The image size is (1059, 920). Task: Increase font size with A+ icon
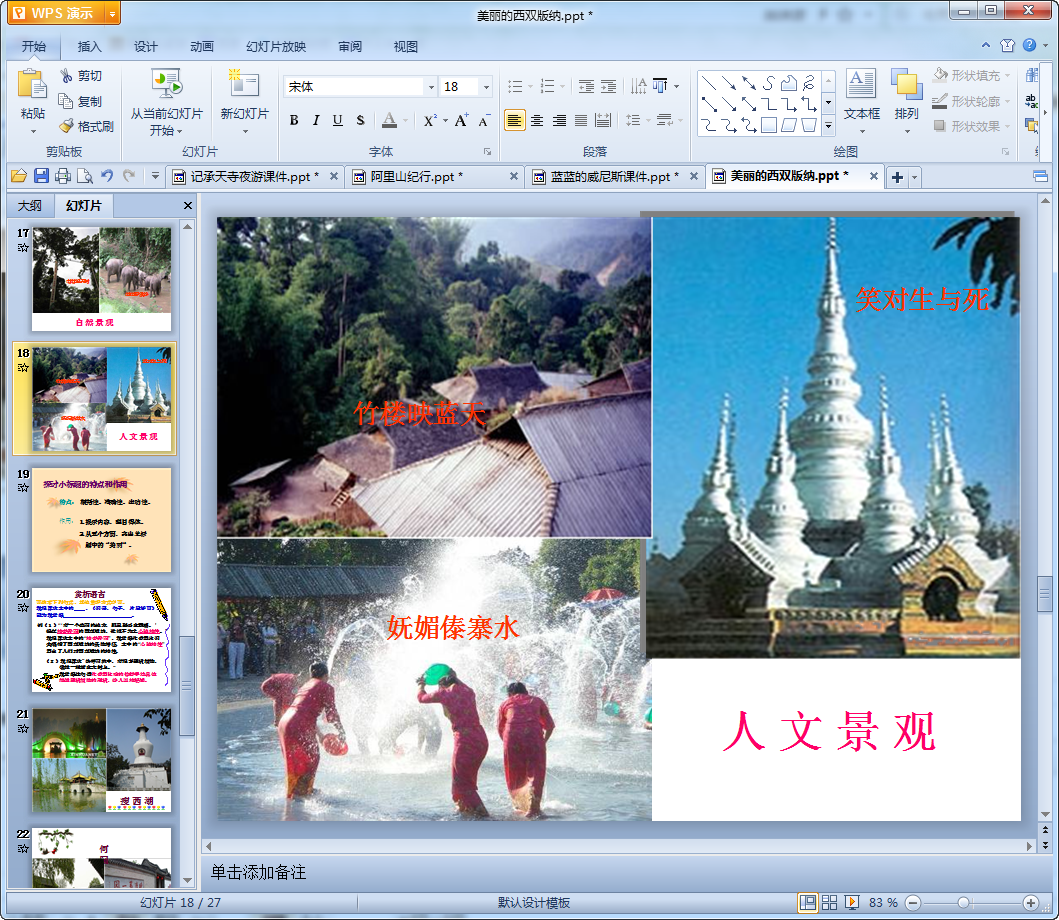461,120
